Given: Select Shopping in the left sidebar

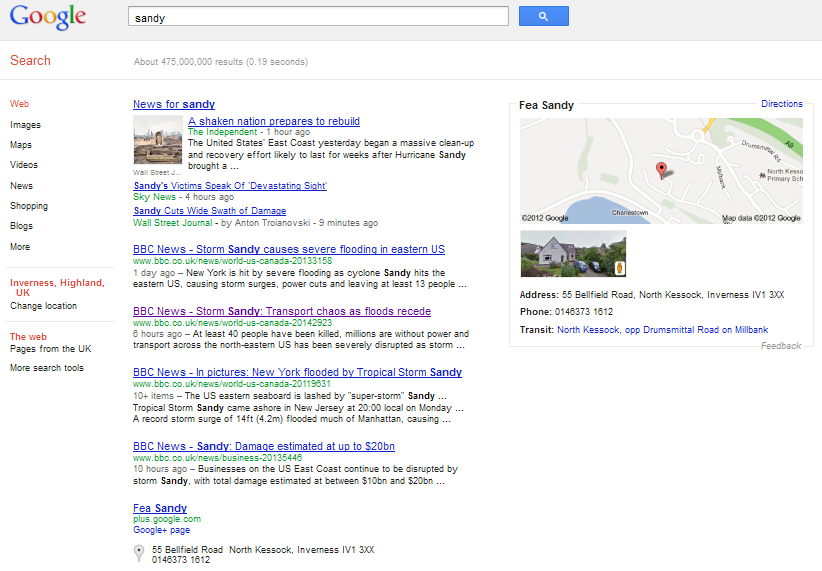Looking at the screenshot, I should coord(29,206).
